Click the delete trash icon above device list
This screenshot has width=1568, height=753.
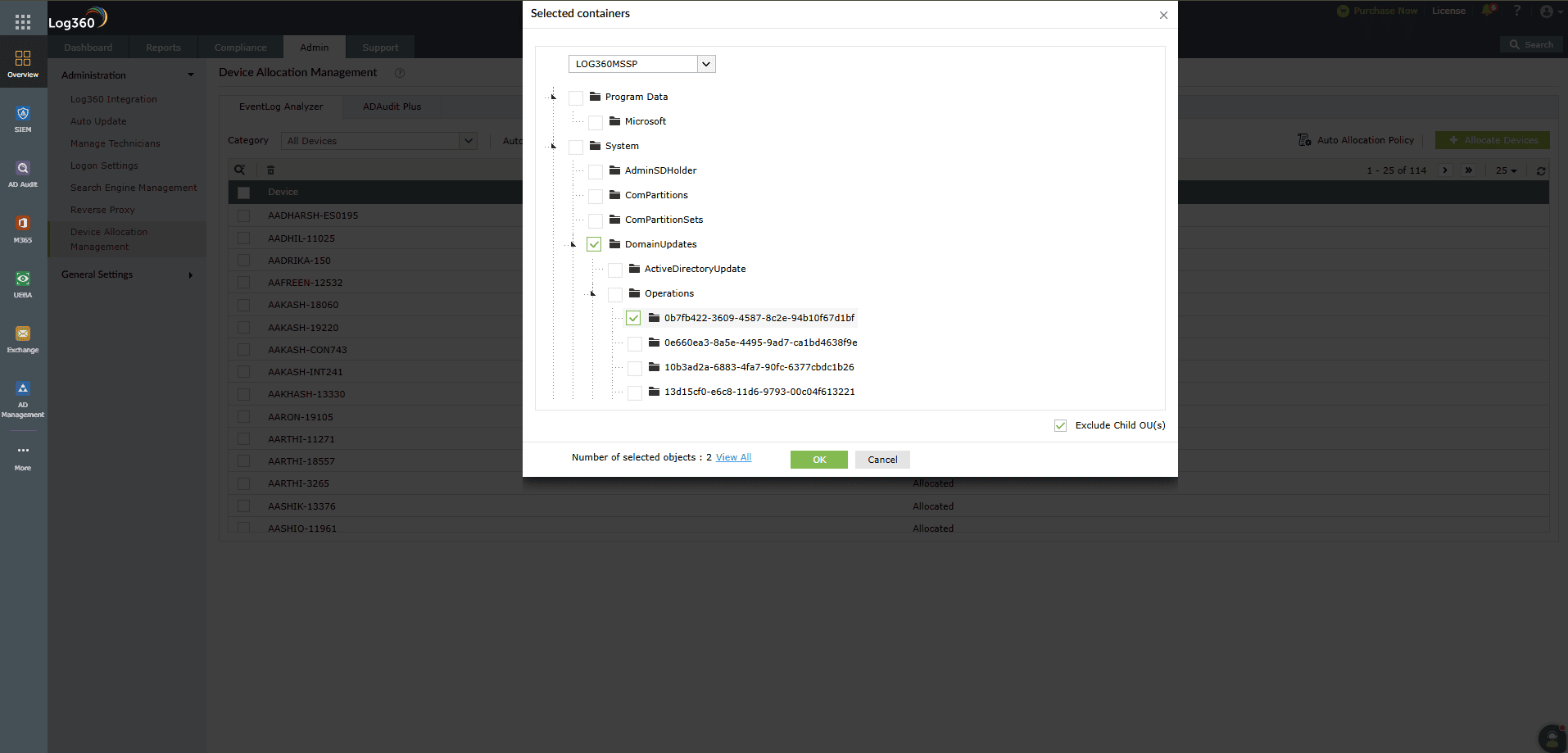coord(270,170)
